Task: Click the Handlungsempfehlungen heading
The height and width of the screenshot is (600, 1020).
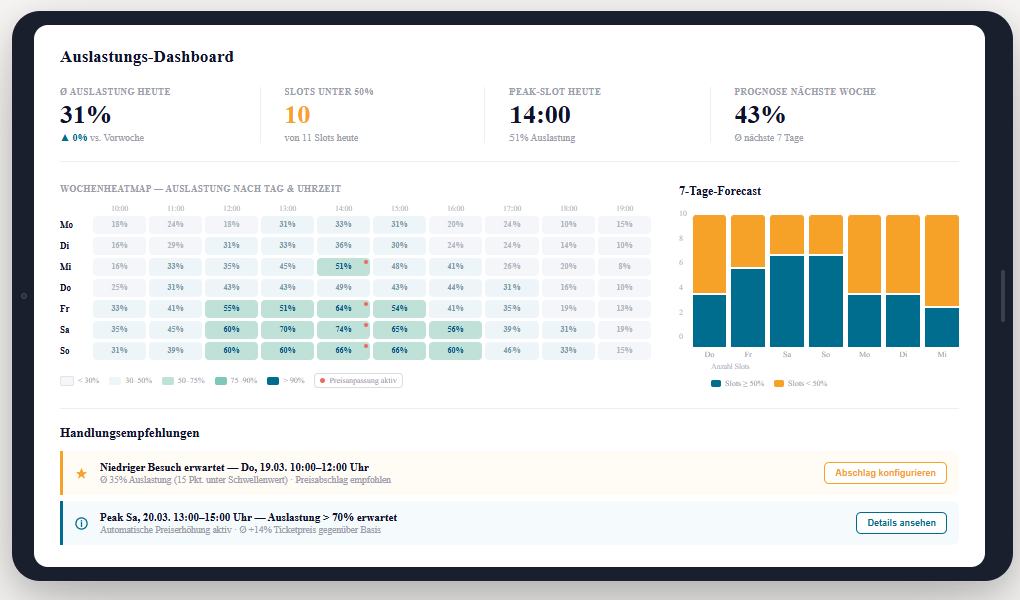Action: pos(129,433)
